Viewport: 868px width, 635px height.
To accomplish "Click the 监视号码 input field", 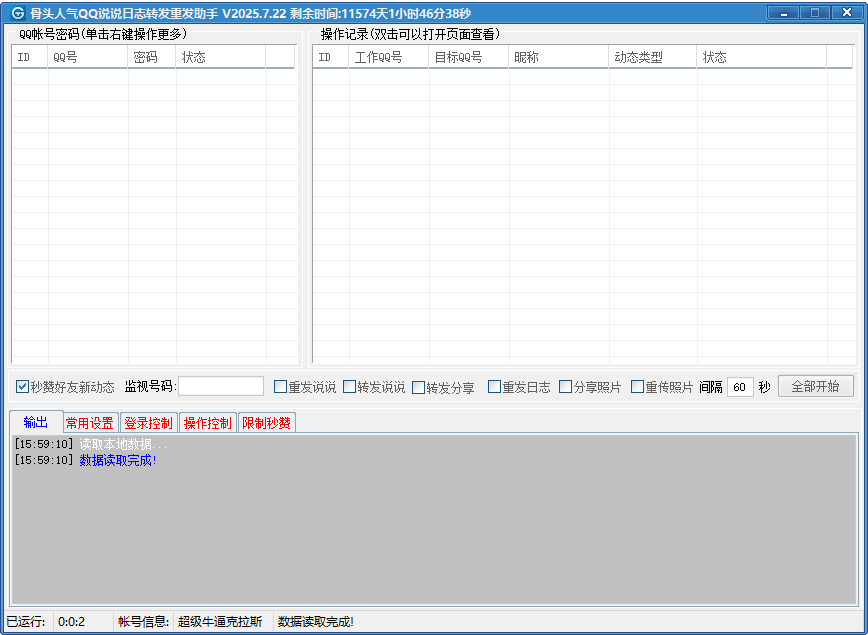I will tap(221, 387).
